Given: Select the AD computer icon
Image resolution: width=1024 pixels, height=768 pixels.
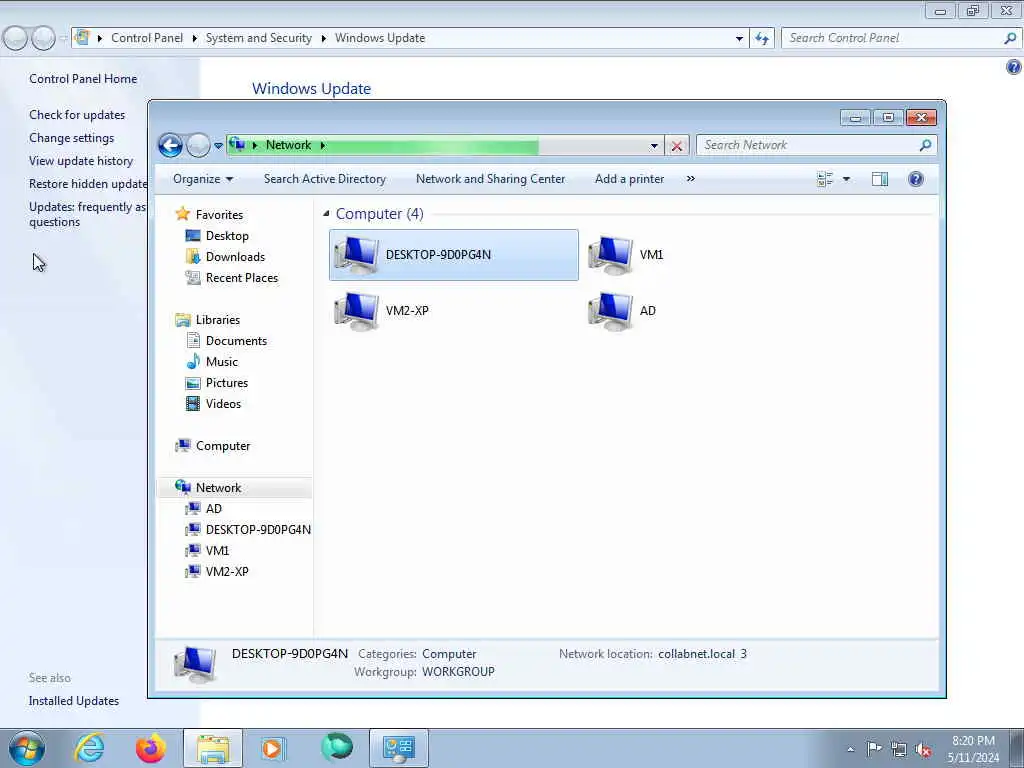Looking at the screenshot, I should [x=621, y=310].
